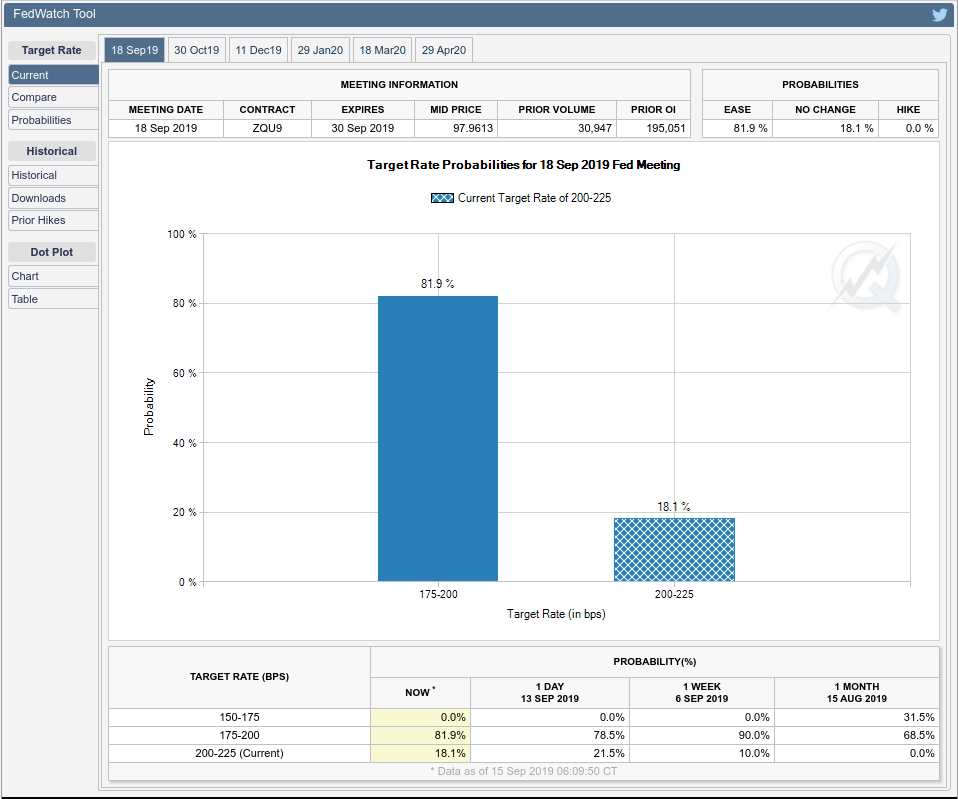Click NO CHANGE probability 18.1 % cell
The image size is (958, 799).
coord(825,128)
